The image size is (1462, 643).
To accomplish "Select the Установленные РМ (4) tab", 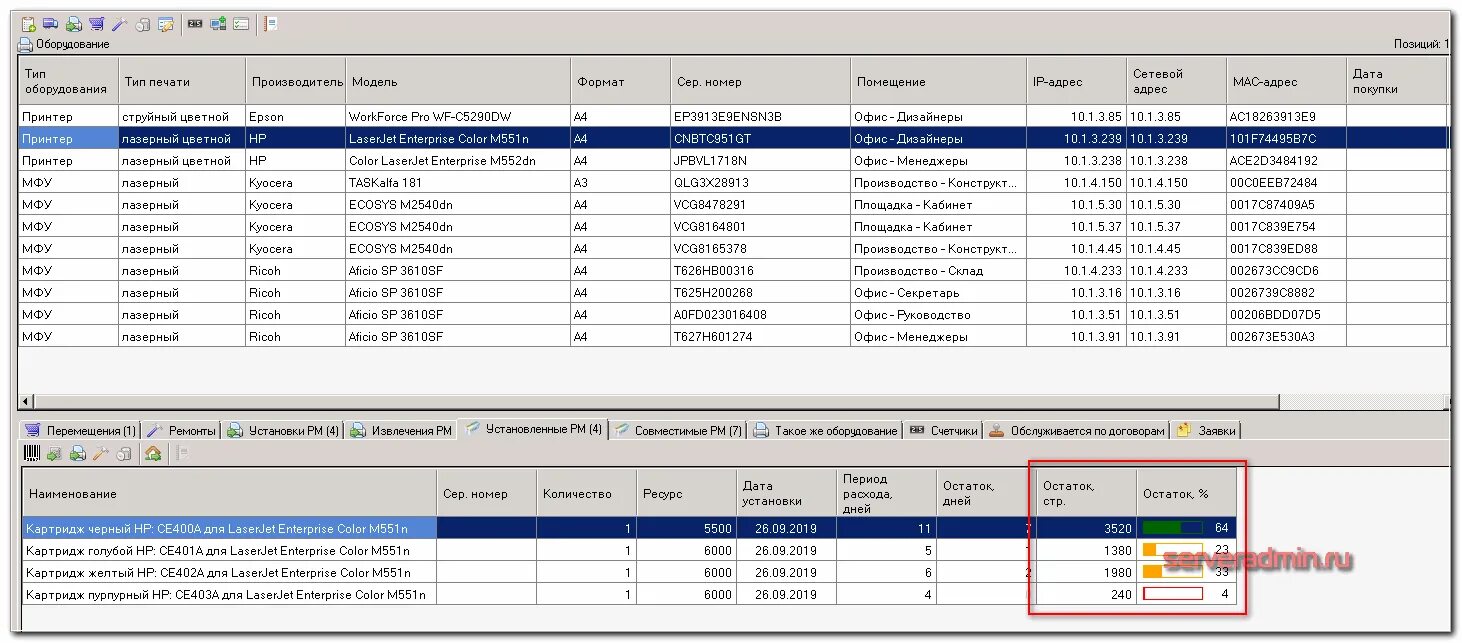I will tap(534, 429).
